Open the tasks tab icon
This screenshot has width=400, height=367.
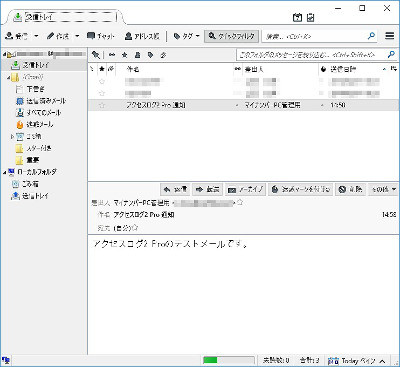pyautogui.click(x=311, y=17)
